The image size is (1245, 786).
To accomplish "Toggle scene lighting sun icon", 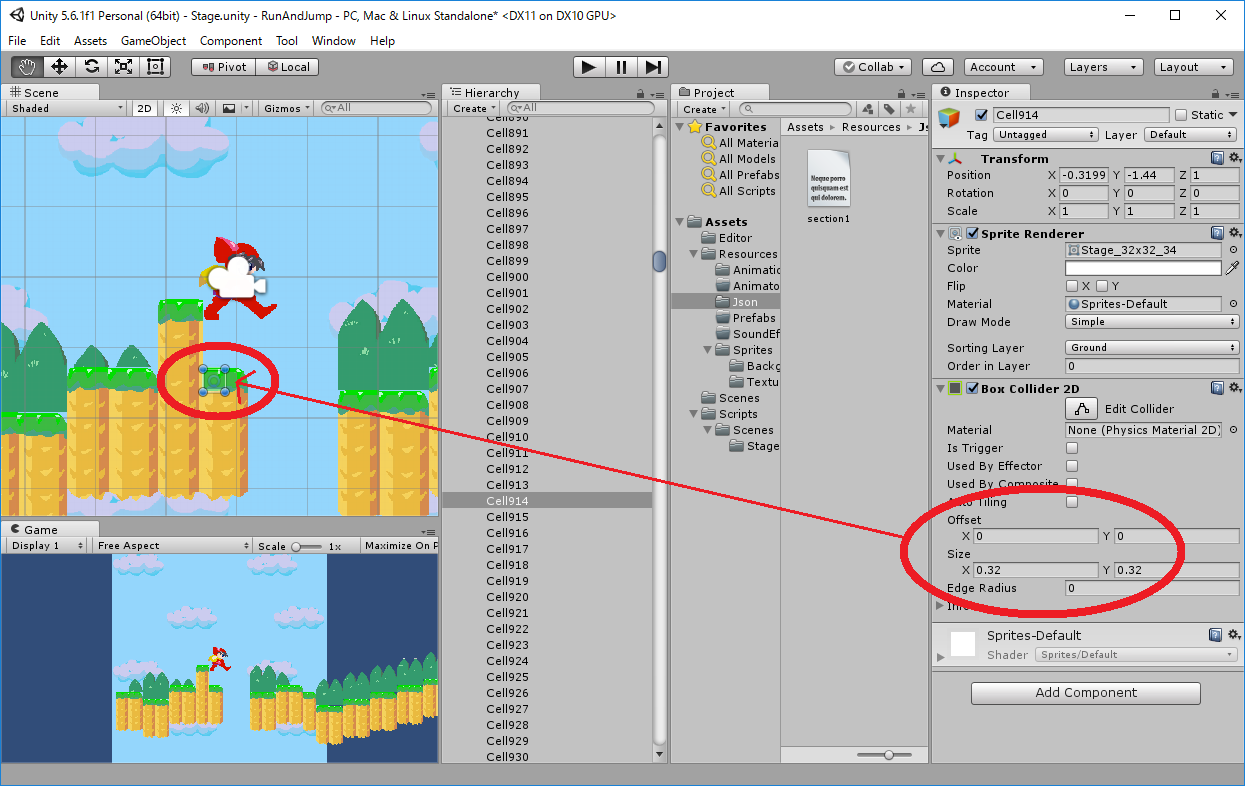I will (x=176, y=108).
